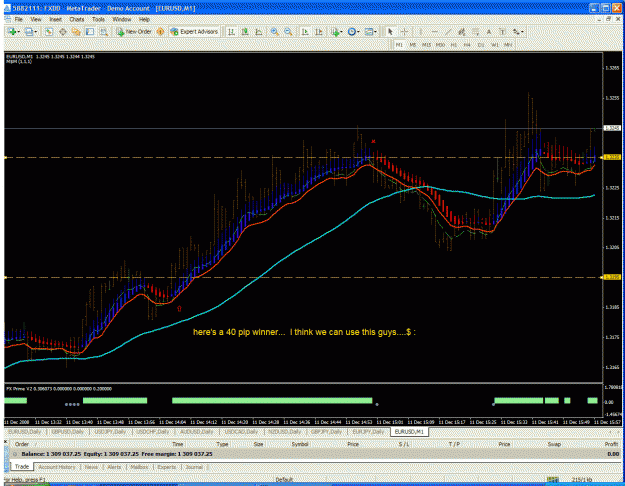The height and width of the screenshot is (486, 625).
Task: Click the orange MetaEditor diamond icon
Action: 160,32
